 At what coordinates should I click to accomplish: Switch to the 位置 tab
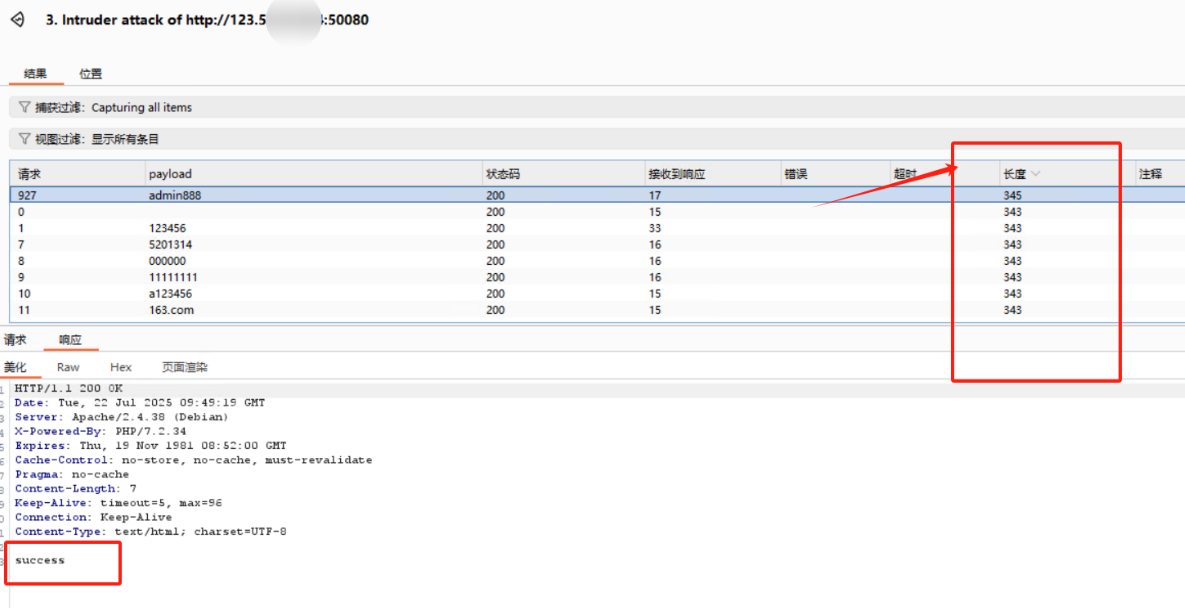coord(90,73)
